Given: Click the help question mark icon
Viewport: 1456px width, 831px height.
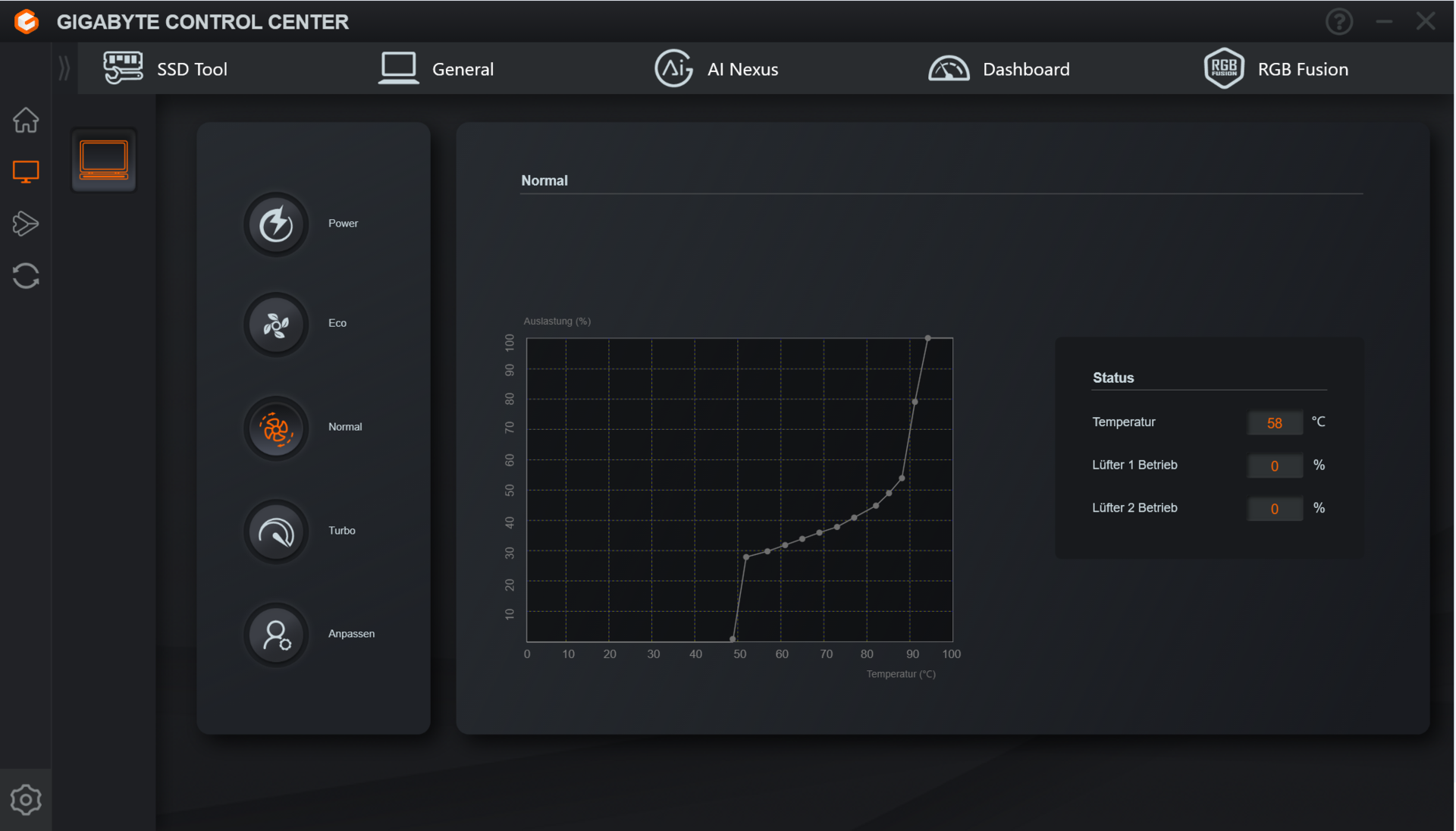Looking at the screenshot, I should pos(1338,21).
